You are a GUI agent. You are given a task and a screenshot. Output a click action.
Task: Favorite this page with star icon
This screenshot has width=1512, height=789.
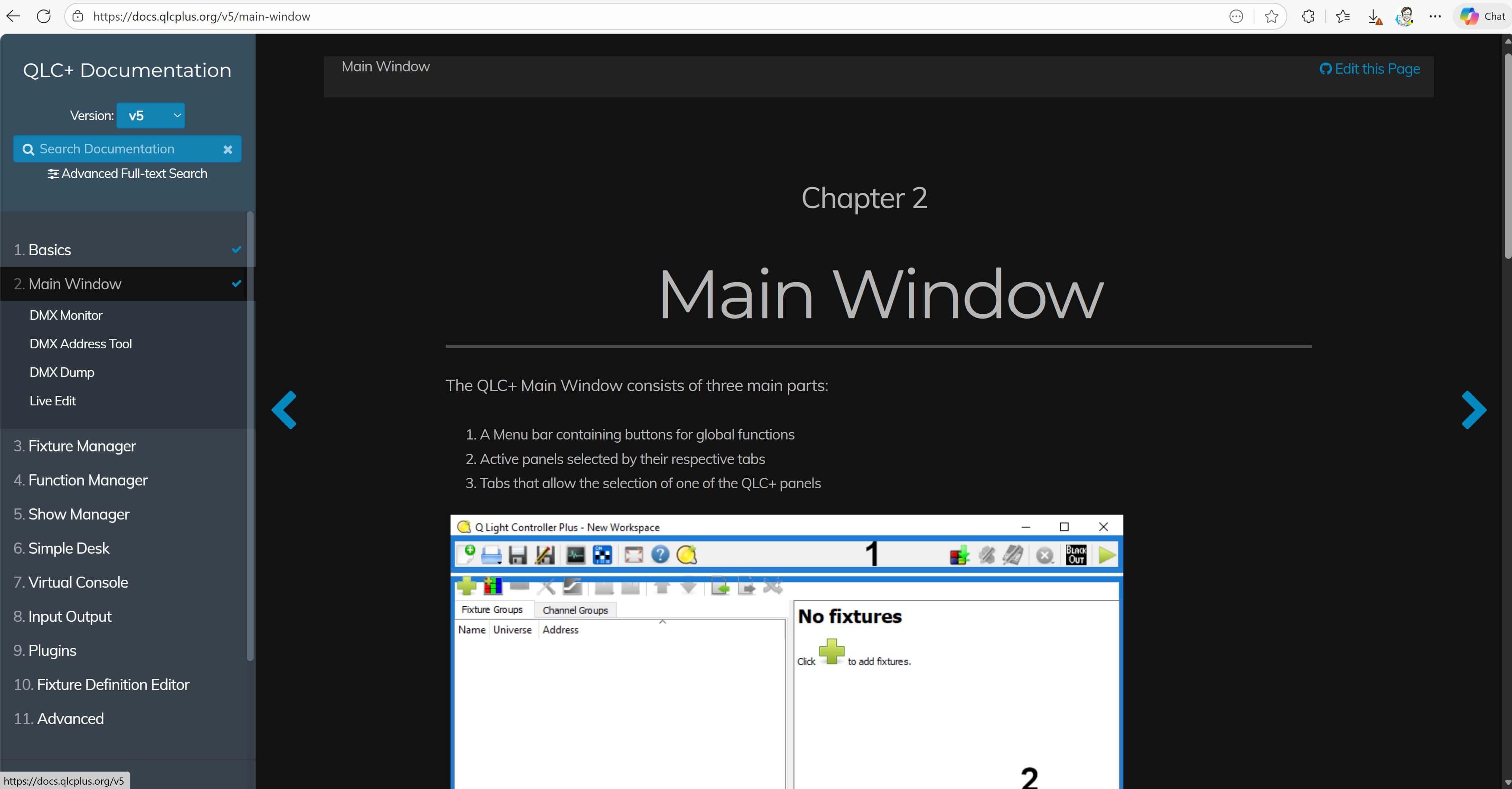tap(1271, 16)
